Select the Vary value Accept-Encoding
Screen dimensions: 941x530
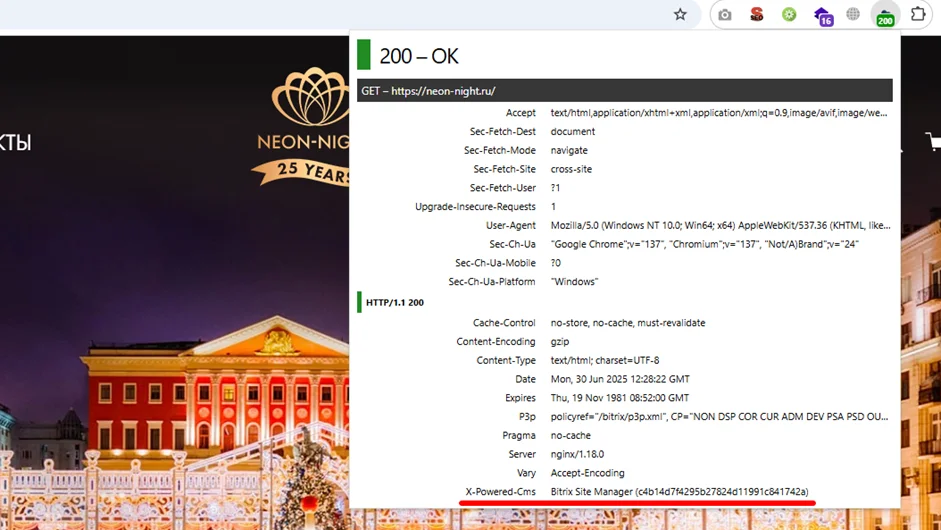click(x=588, y=473)
